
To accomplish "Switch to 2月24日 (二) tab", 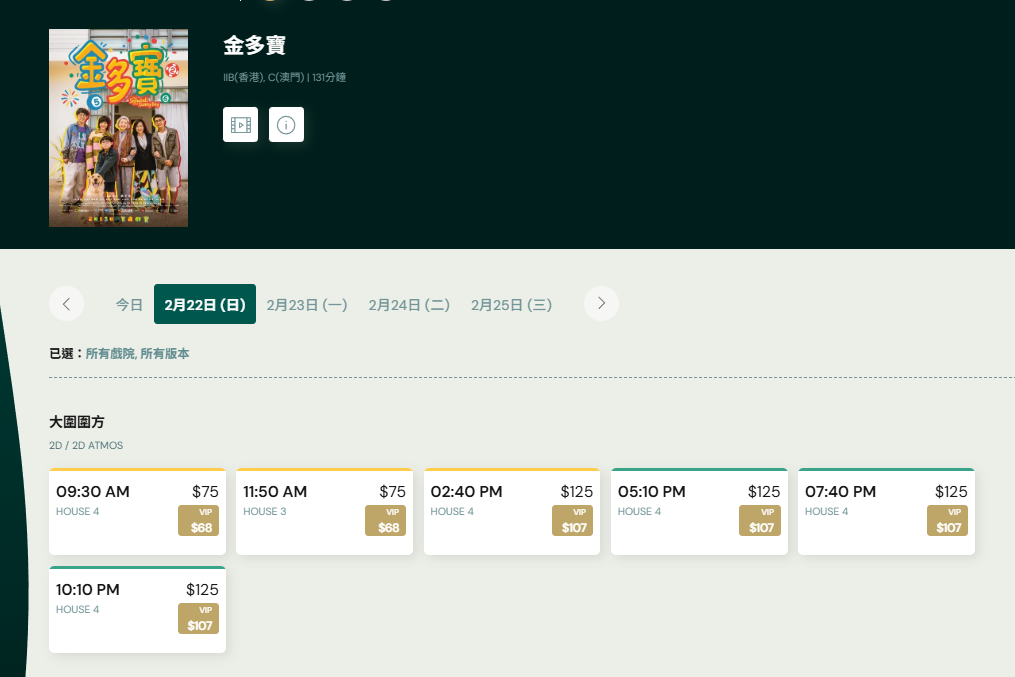I will click(x=409, y=305).
